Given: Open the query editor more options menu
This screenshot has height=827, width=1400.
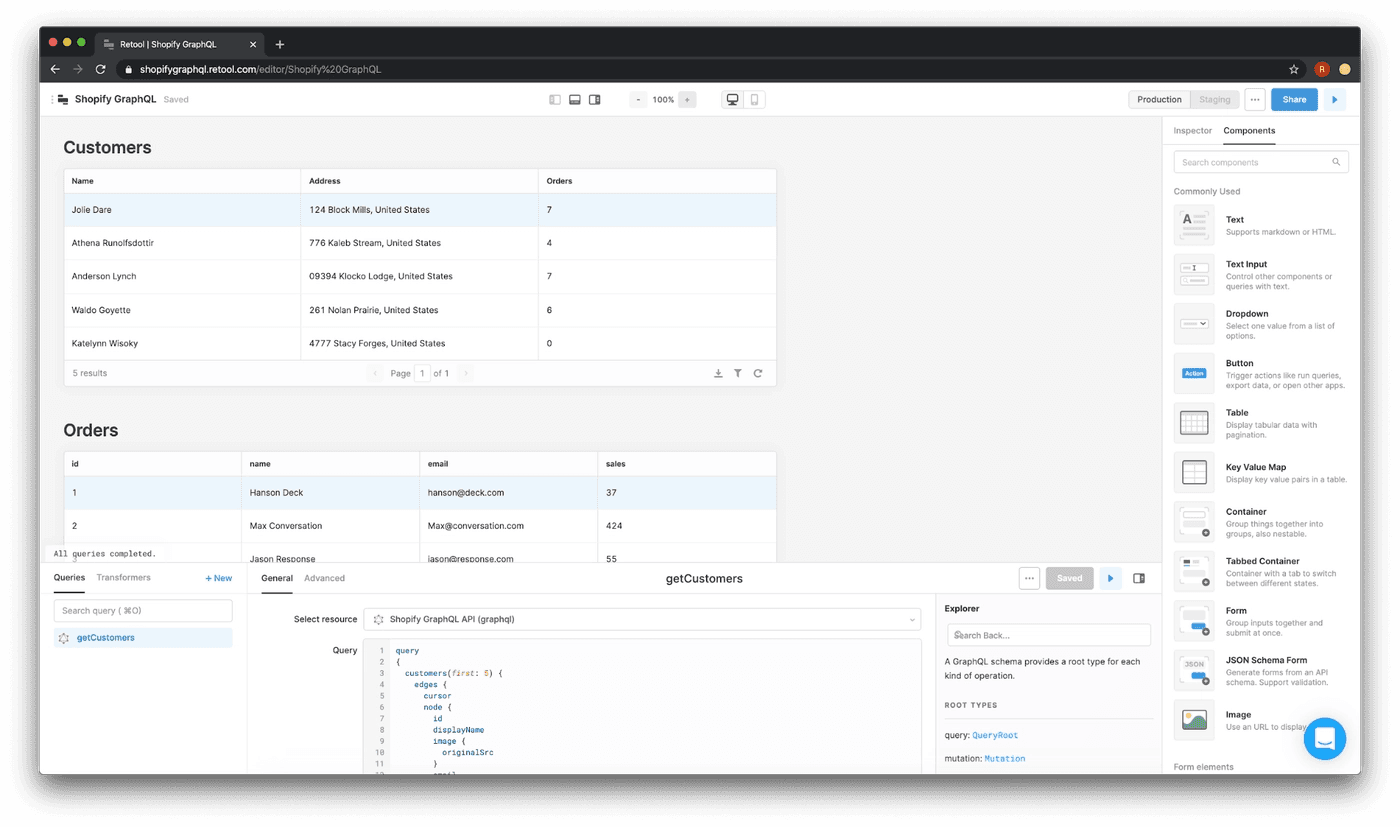Looking at the screenshot, I should click(x=1029, y=578).
